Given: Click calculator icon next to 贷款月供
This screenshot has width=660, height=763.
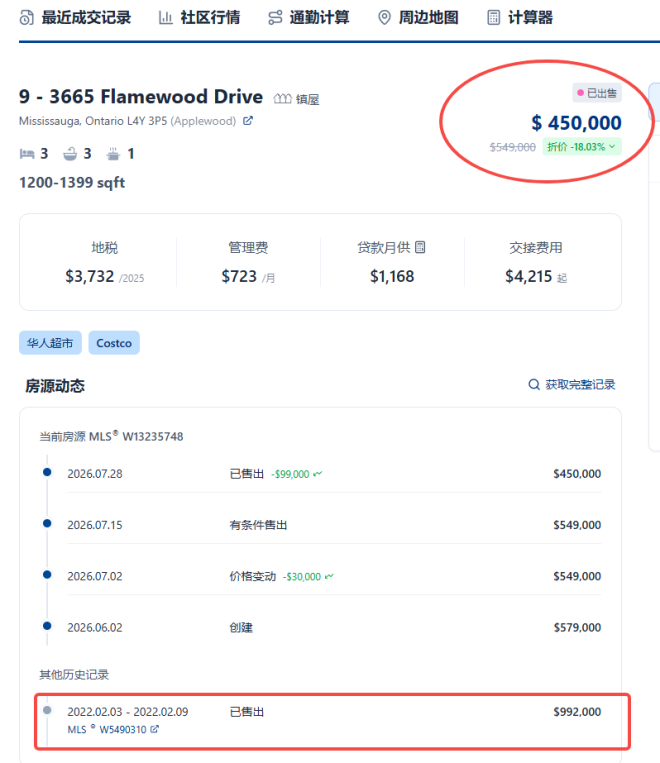Looking at the screenshot, I should 420,247.
